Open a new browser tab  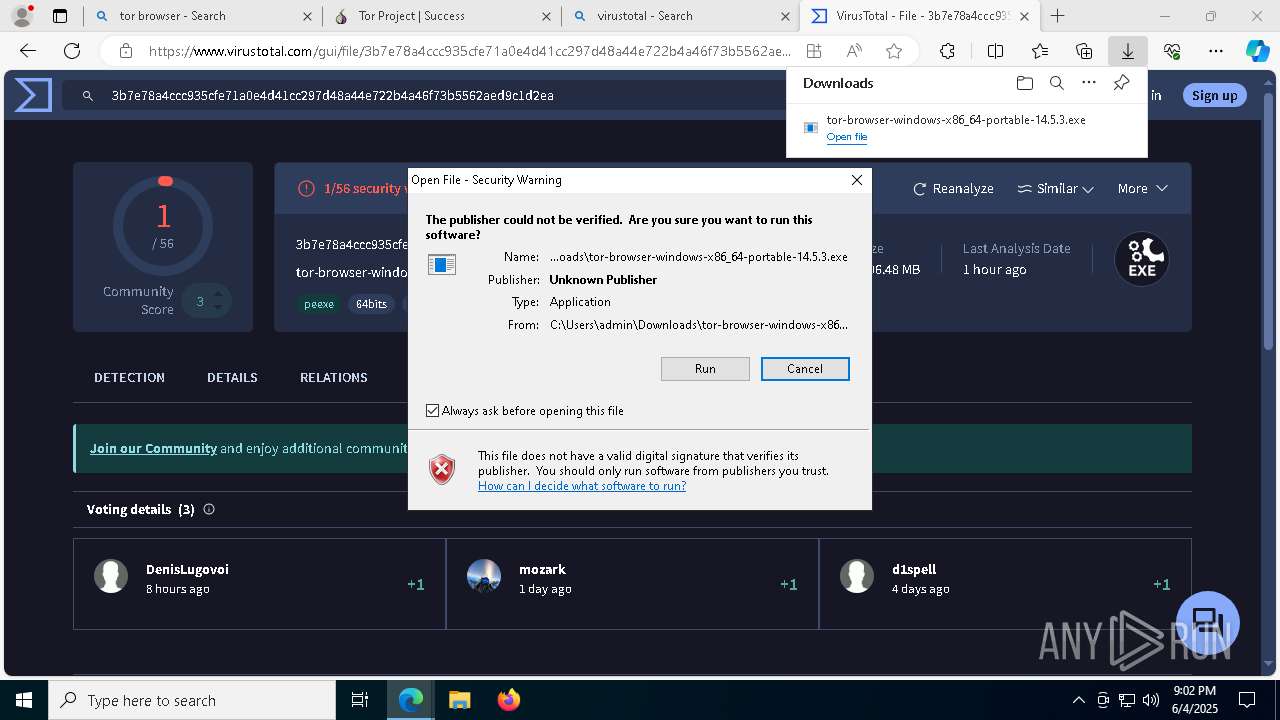[x=1058, y=16]
